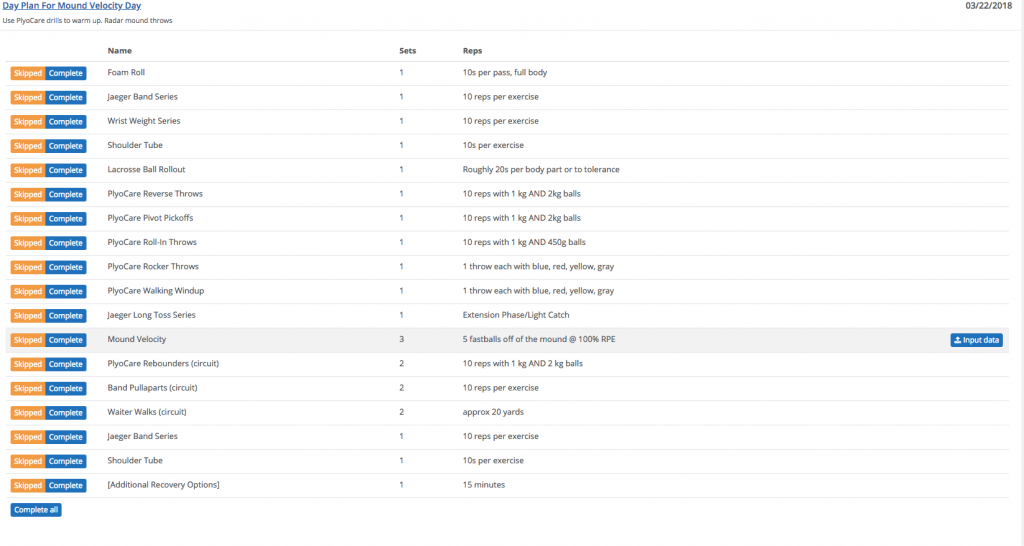
Task: Complete PlyoCare Roll-In Throws
Action: pyautogui.click(x=66, y=243)
